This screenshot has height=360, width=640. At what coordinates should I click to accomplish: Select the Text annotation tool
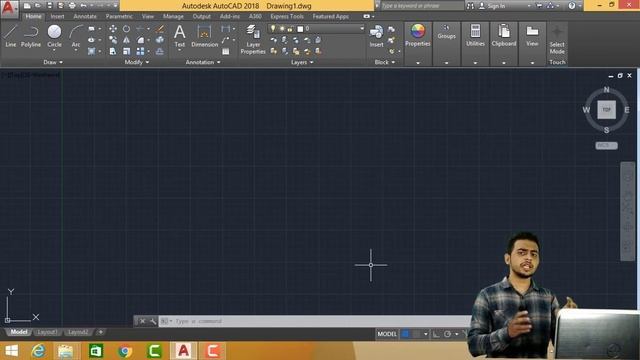(x=180, y=36)
